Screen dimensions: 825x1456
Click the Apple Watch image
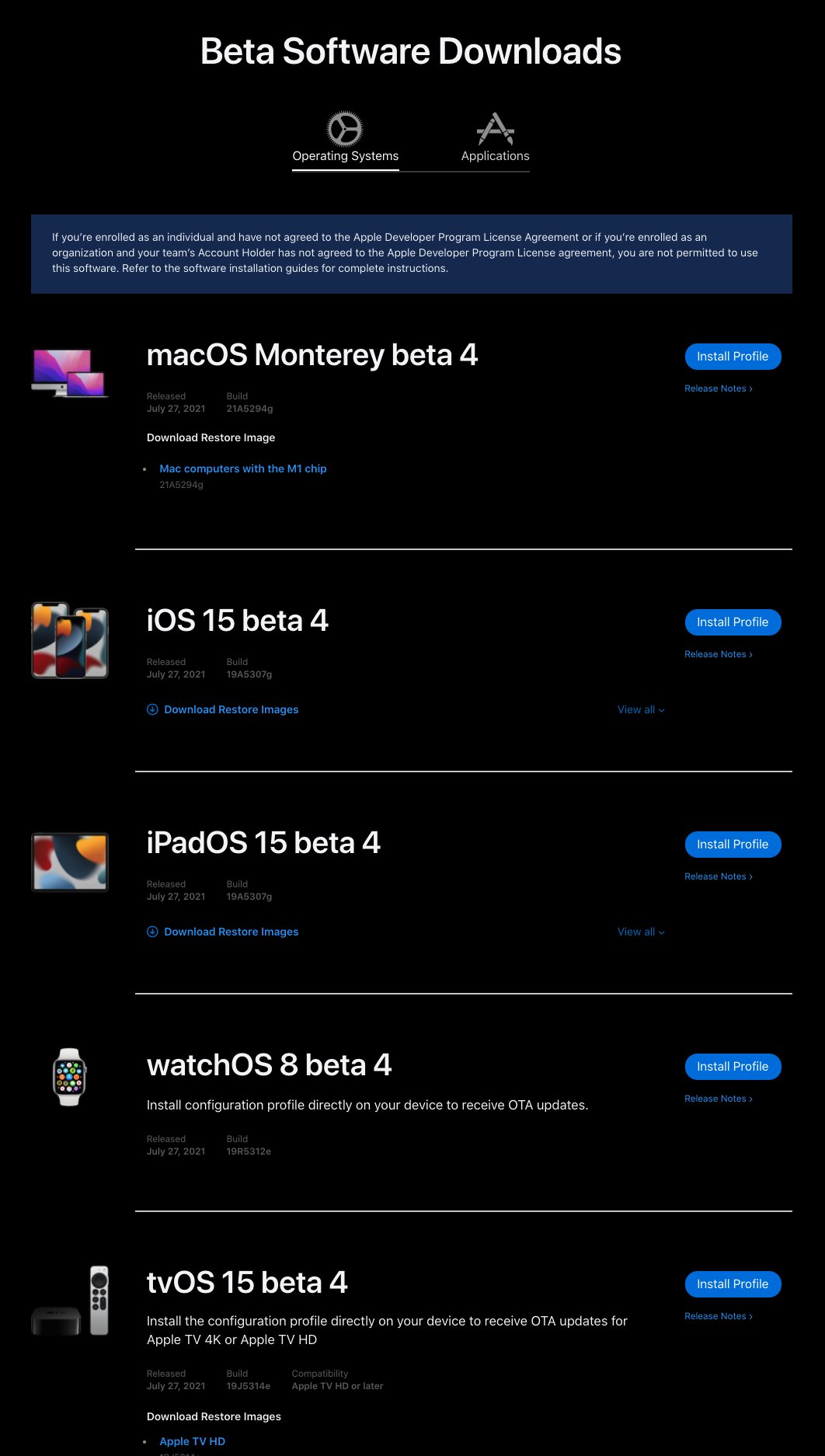(x=69, y=1077)
